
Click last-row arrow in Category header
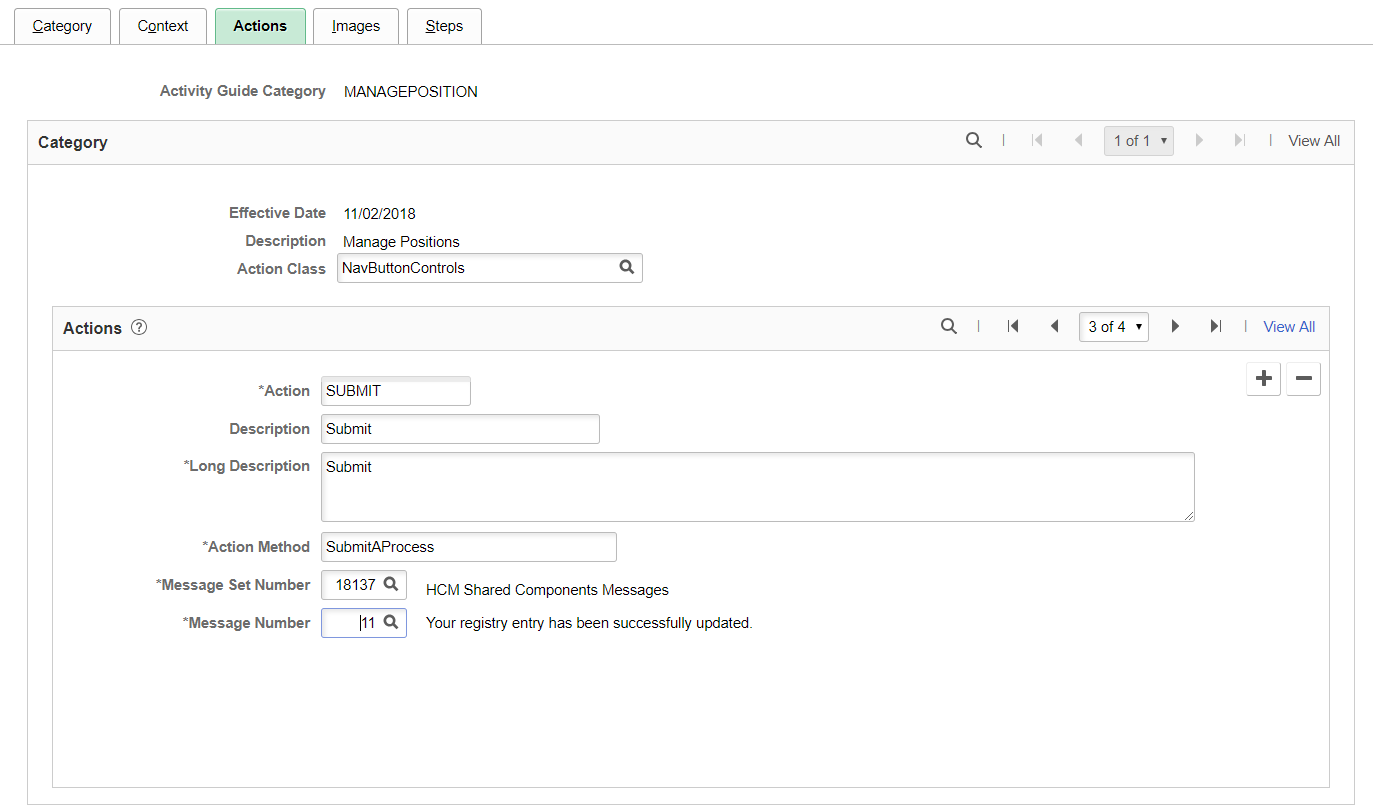click(1239, 141)
